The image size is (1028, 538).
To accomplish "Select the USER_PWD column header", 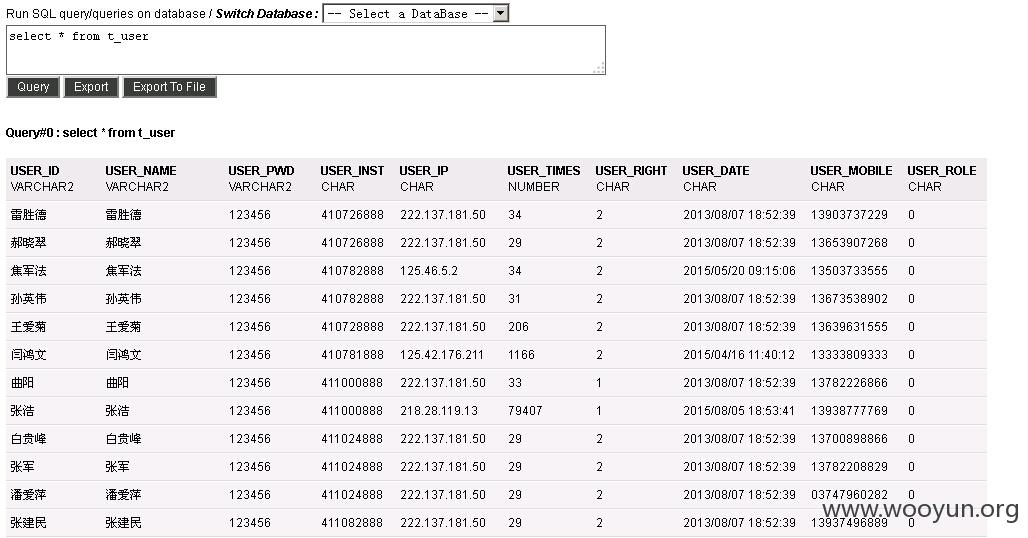I will 262,171.
